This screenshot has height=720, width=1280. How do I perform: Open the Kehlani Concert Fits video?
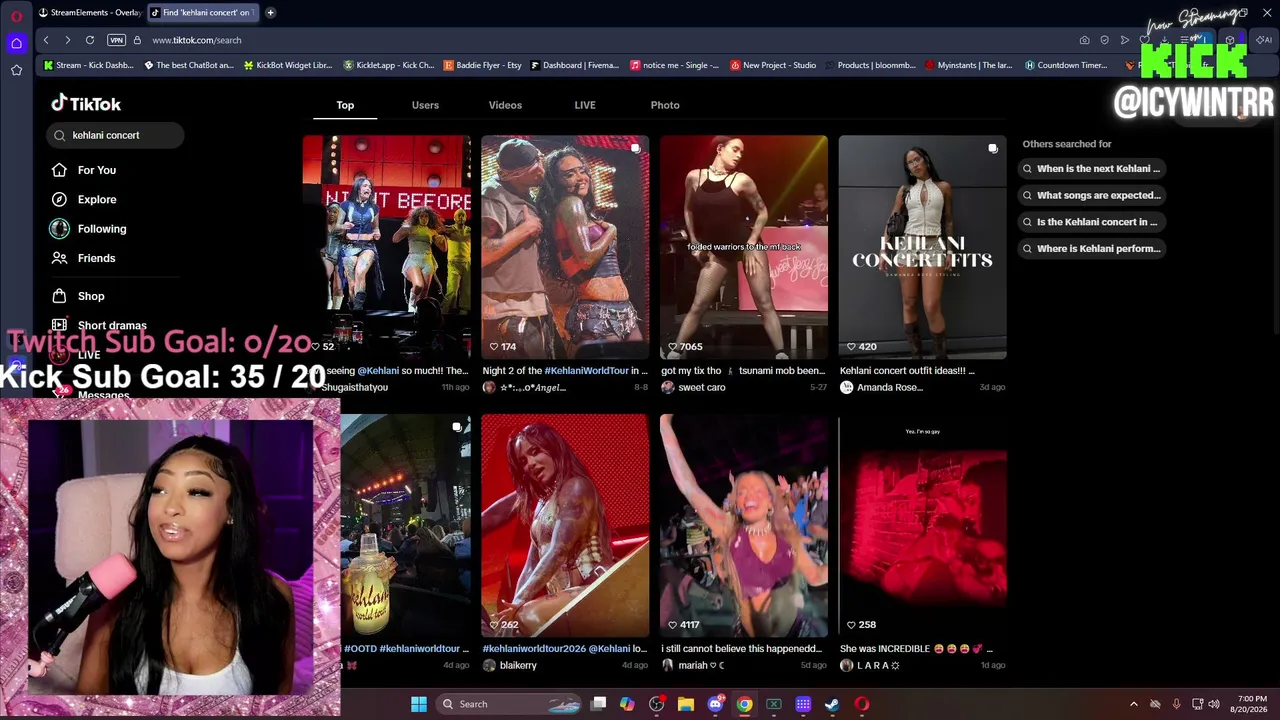(x=922, y=247)
